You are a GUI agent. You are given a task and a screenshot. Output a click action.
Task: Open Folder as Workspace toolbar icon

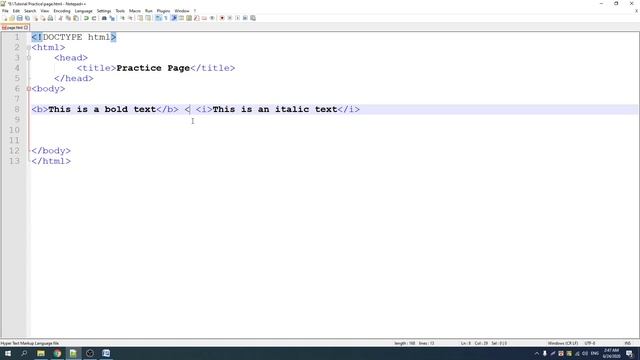click(x=204, y=18)
